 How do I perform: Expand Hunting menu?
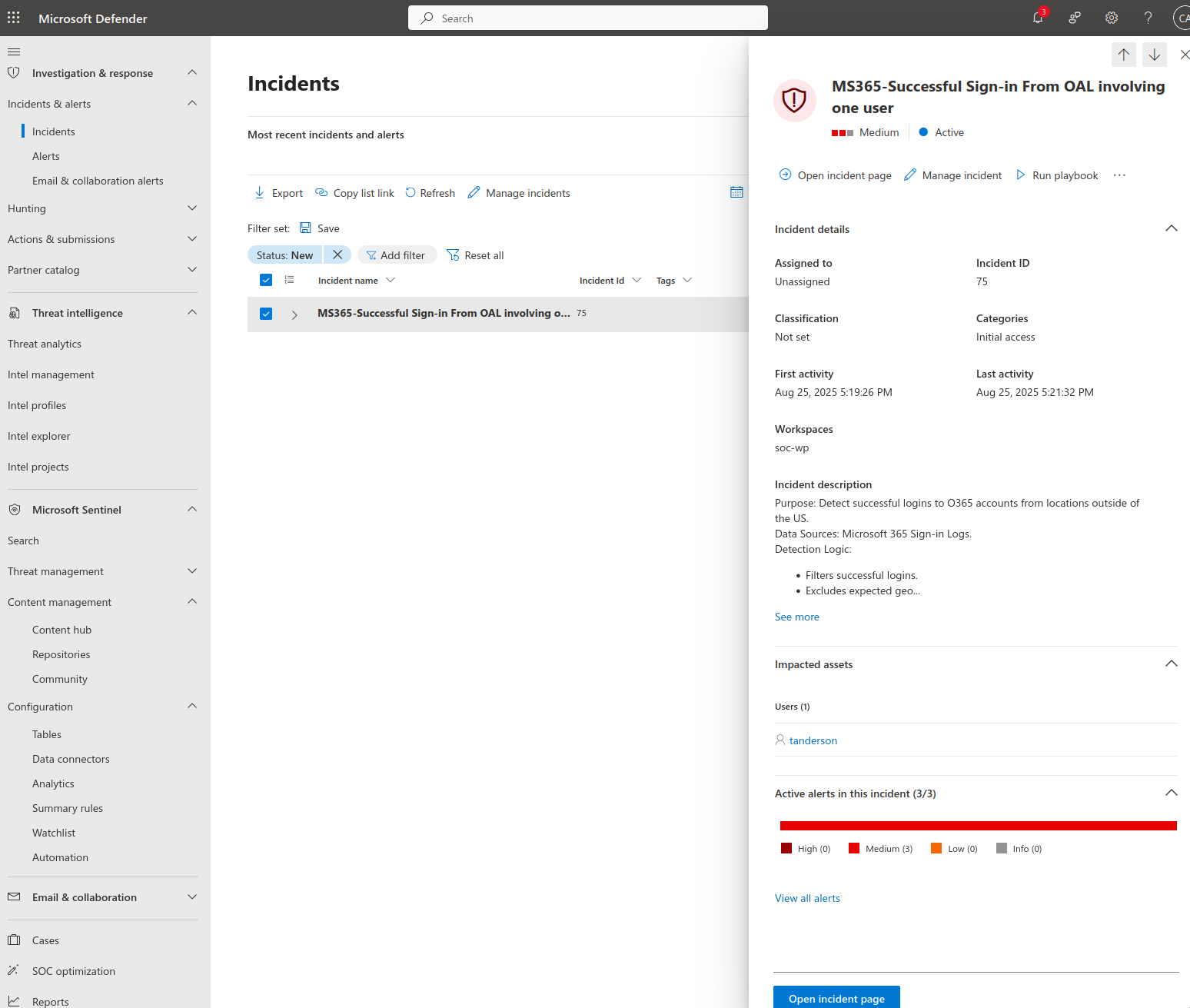point(192,208)
